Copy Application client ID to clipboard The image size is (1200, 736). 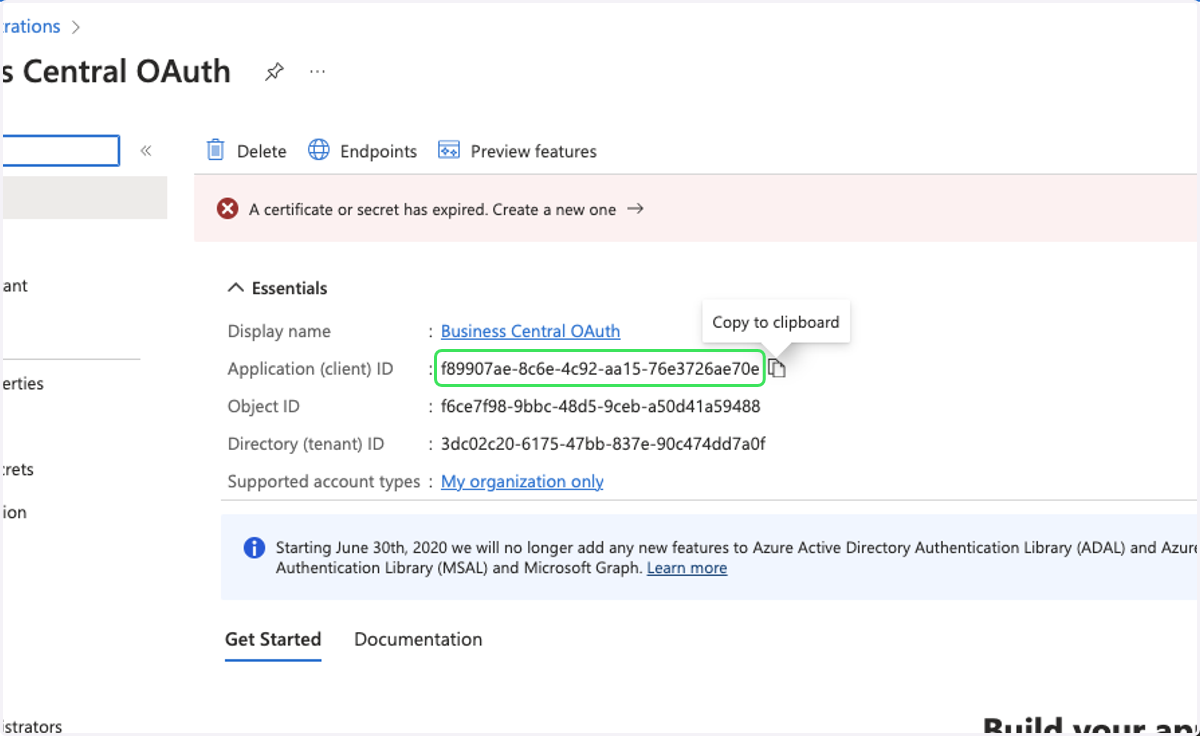777,369
